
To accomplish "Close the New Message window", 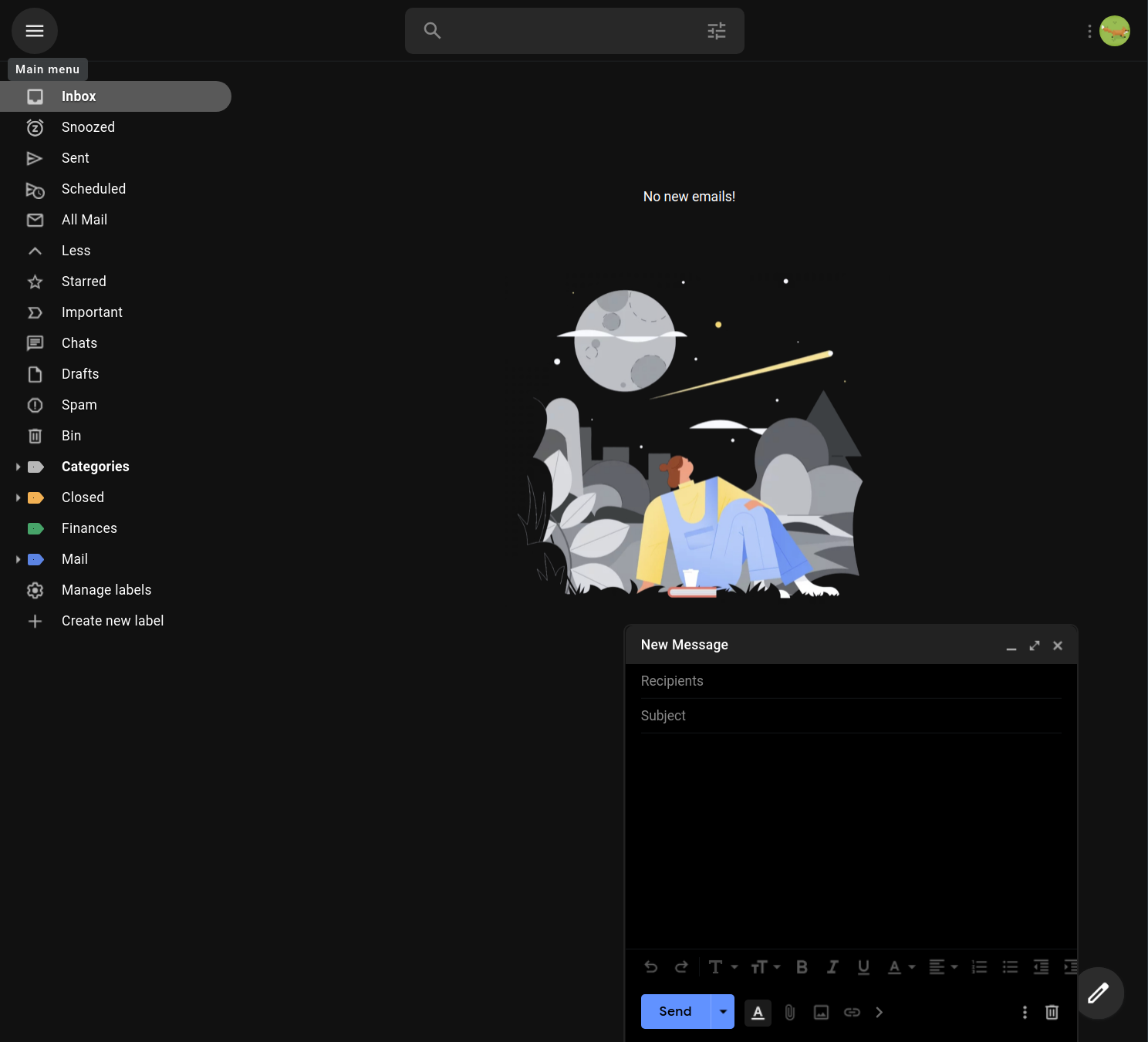I will click(x=1058, y=646).
